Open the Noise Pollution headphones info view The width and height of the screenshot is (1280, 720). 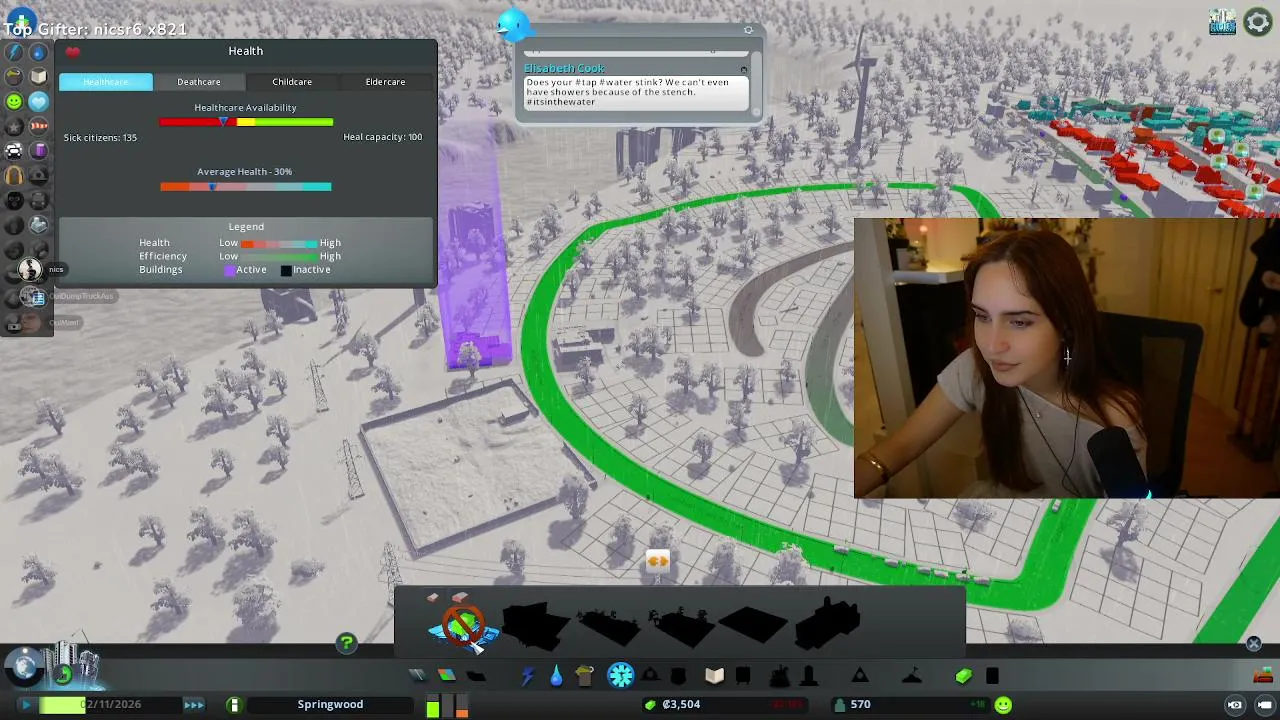tap(14, 175)
